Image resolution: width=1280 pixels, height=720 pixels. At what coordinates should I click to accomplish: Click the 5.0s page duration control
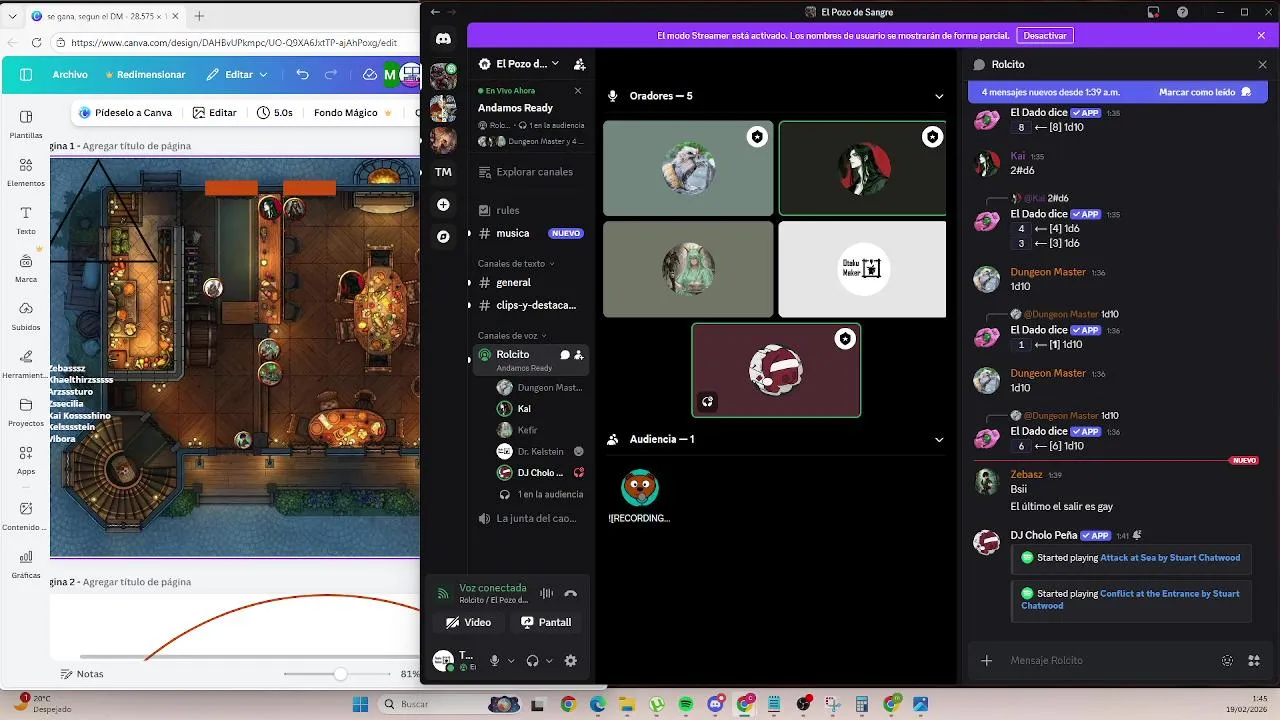coord(275,113)
